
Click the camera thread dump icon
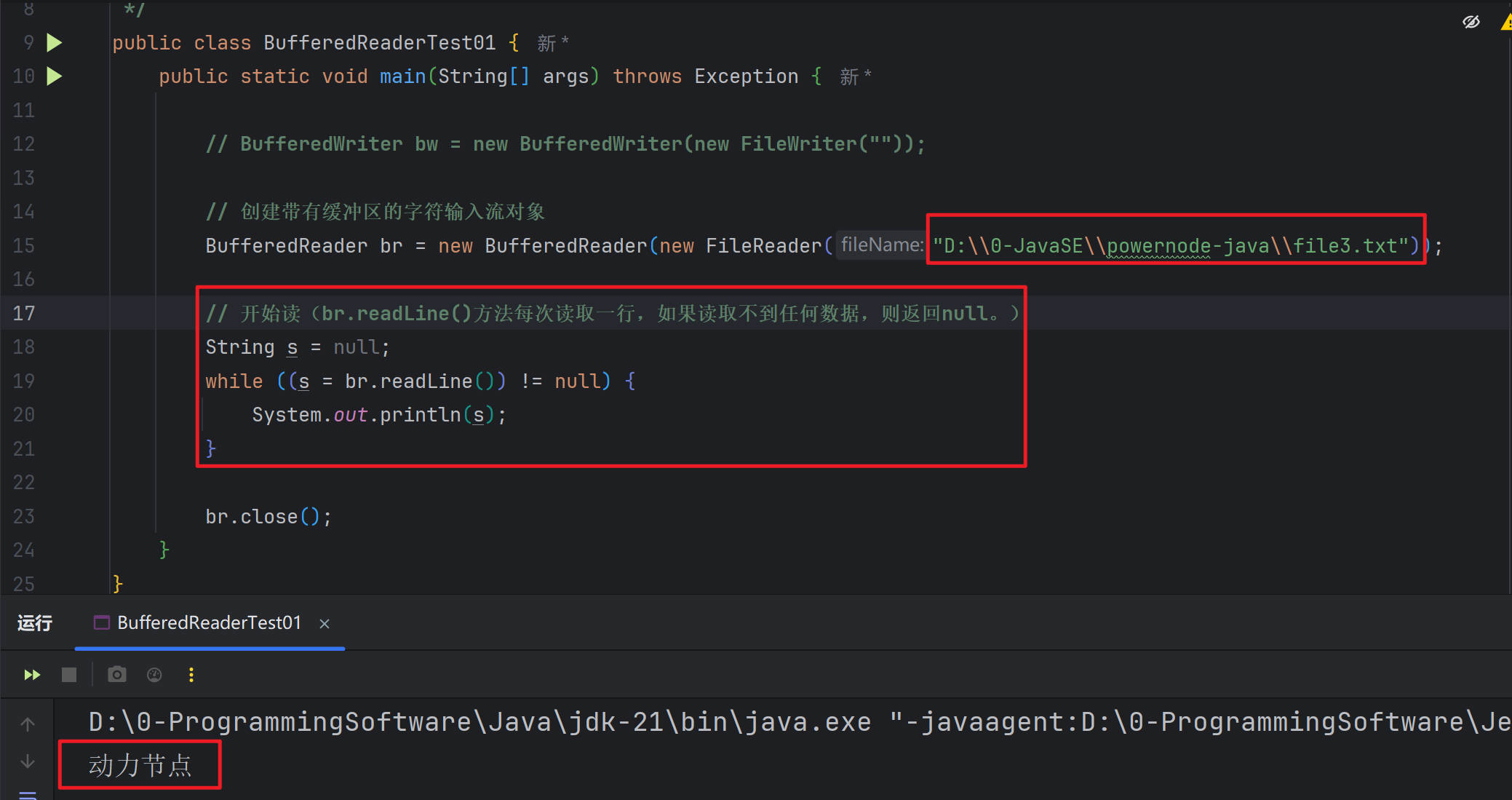tap(116, 675)
